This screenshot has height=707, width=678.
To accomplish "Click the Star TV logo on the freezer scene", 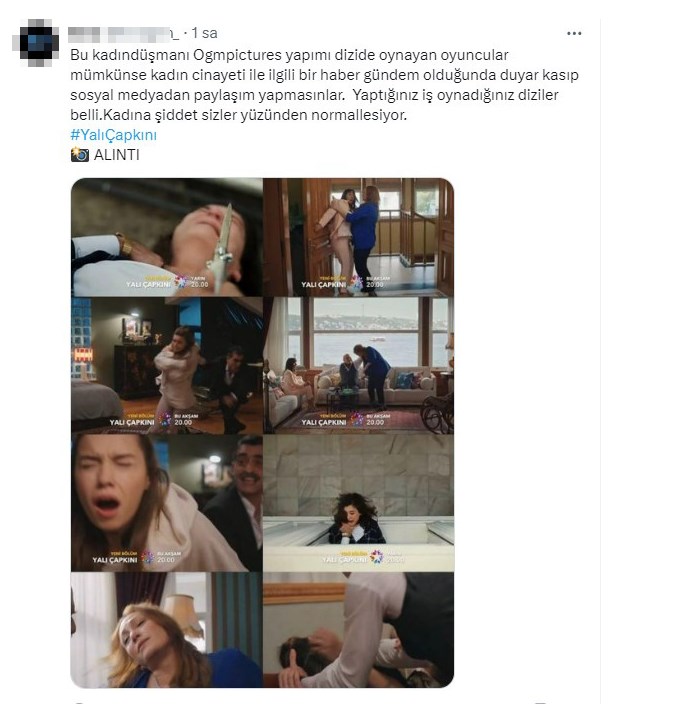I will click(377, 557).
